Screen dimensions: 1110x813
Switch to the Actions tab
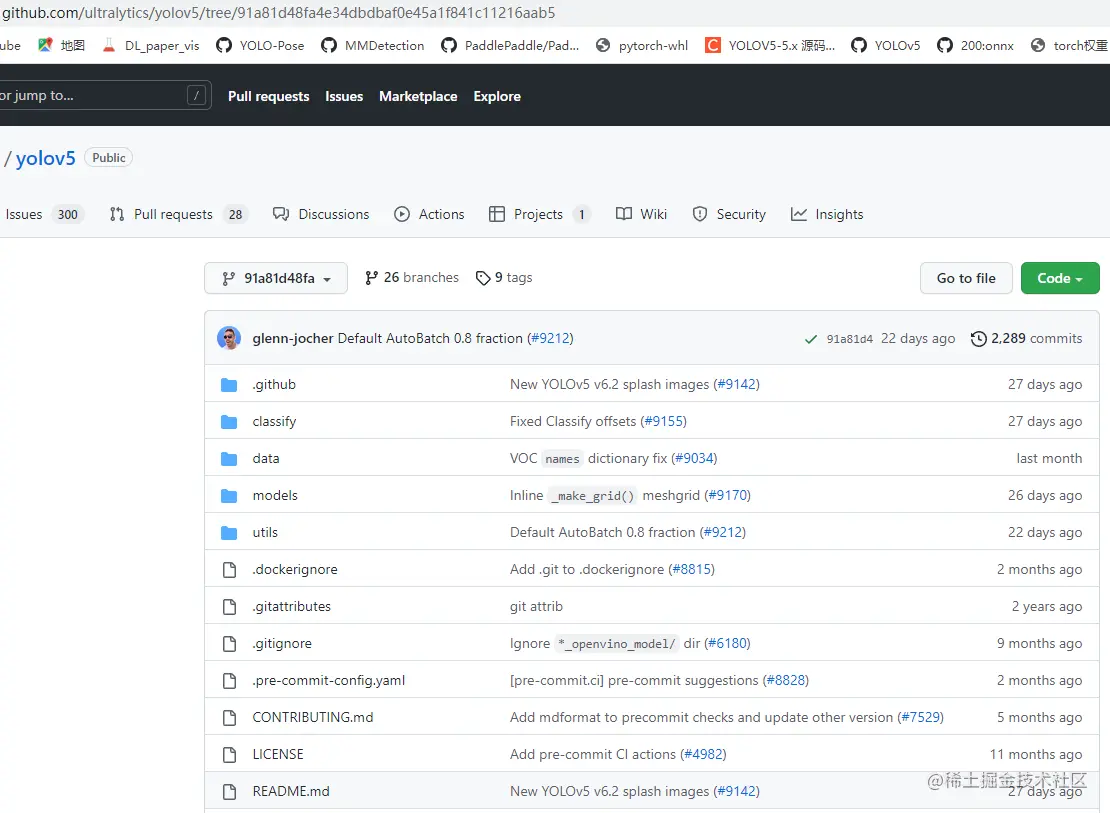429,214
